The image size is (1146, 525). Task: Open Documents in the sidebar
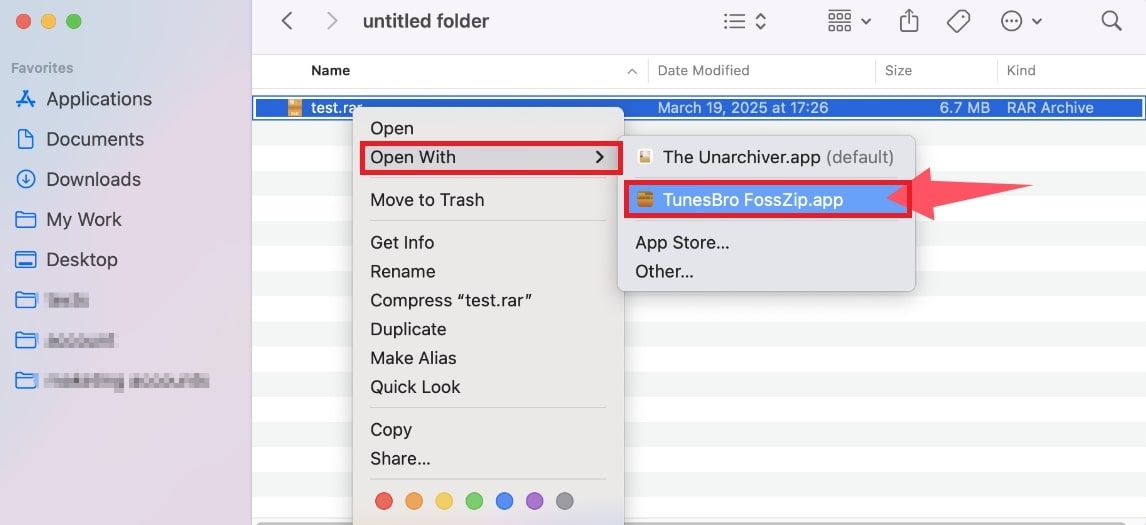point(95,139)
